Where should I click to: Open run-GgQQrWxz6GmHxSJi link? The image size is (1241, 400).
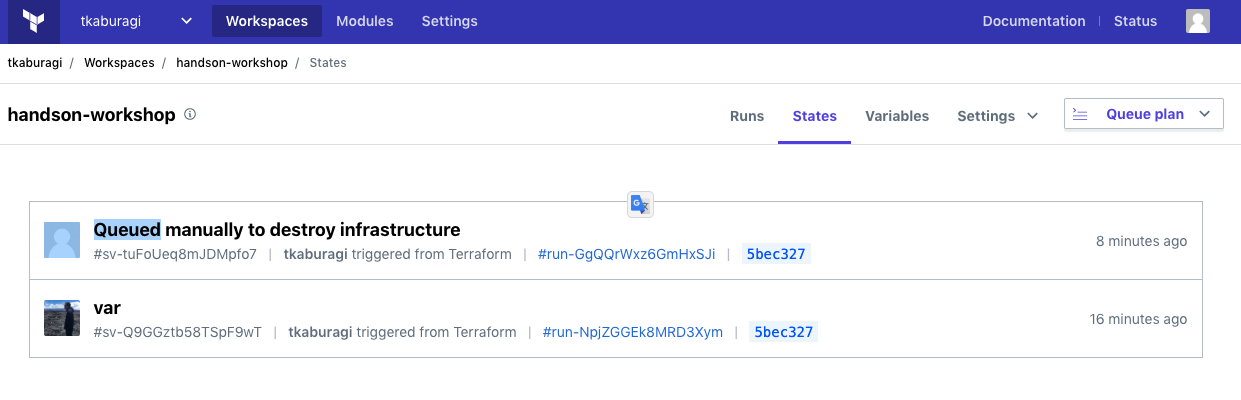626,254
